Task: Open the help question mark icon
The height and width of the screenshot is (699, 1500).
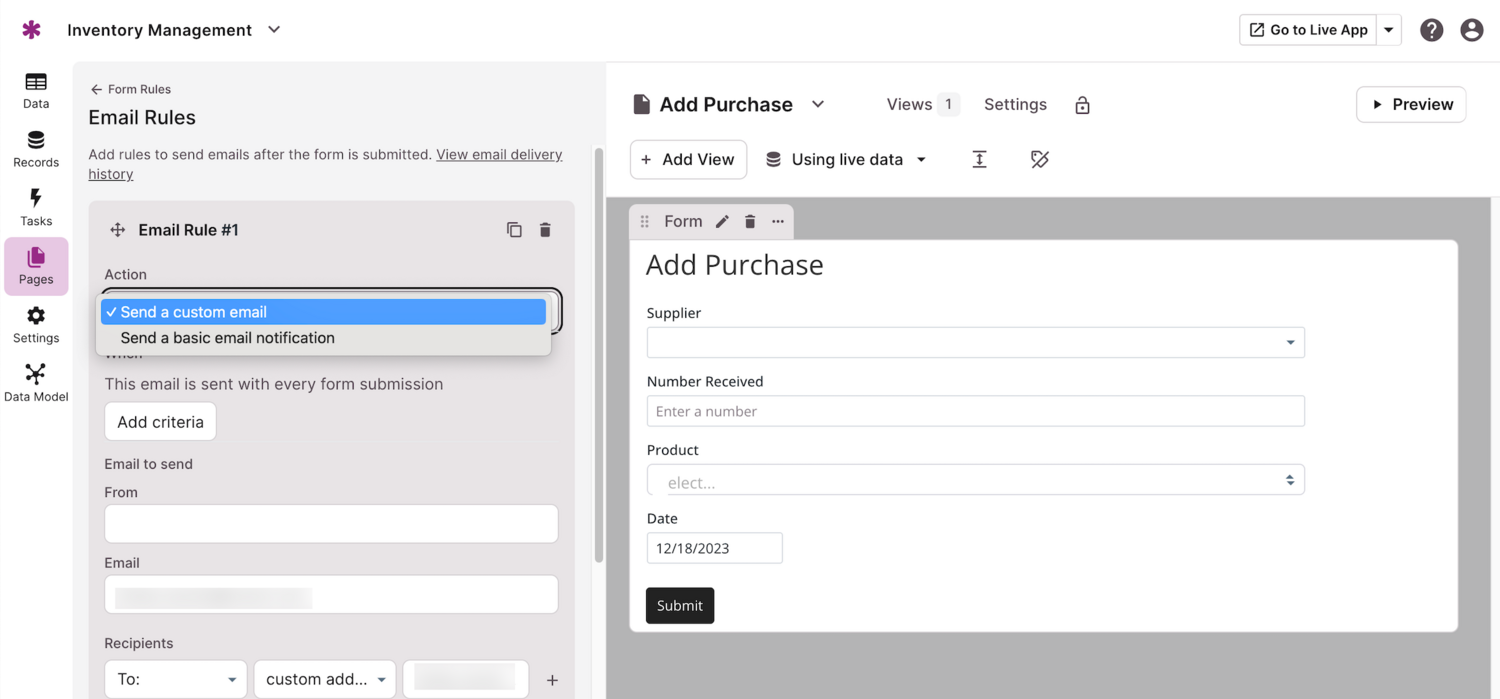Action: (x=1431, y=30)
